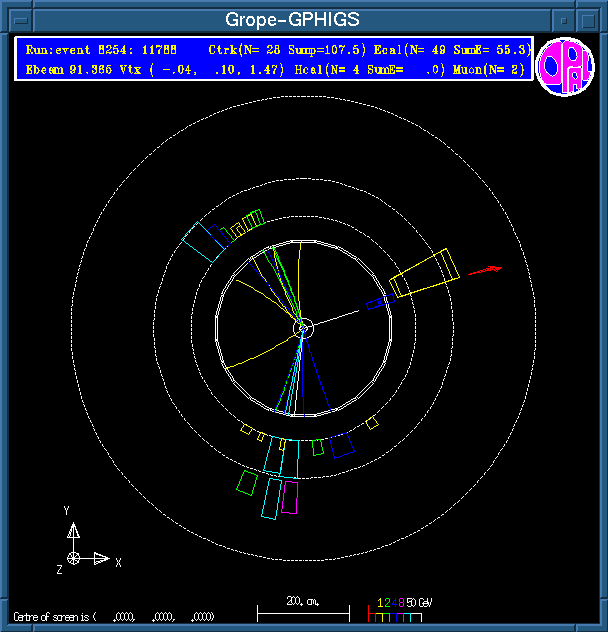
Task: Pick the large yellow calorimeter block on the right
Action: (x=424, y=274)
